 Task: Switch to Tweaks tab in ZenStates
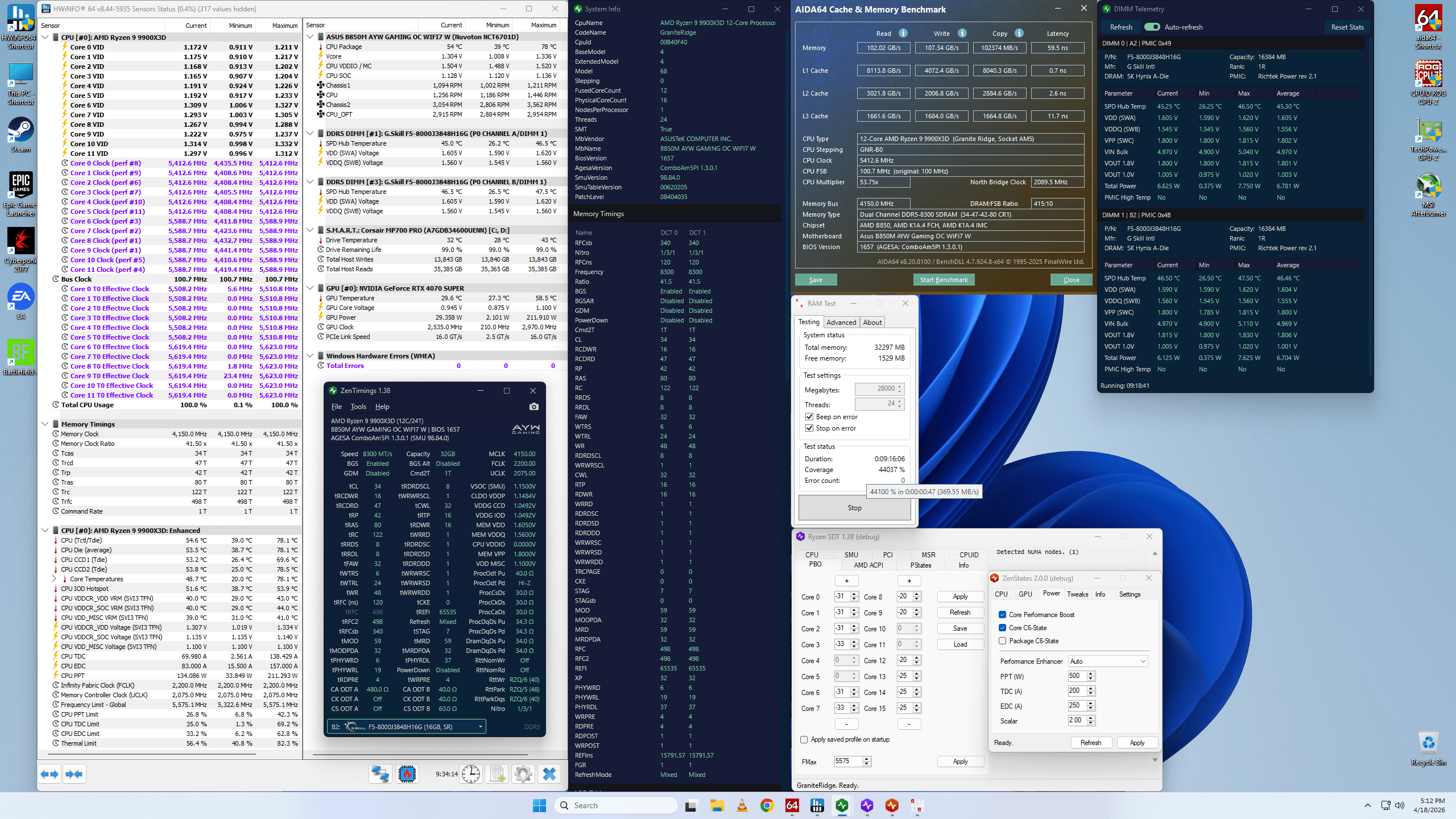pyautogui.click(x=1077, y=594)
